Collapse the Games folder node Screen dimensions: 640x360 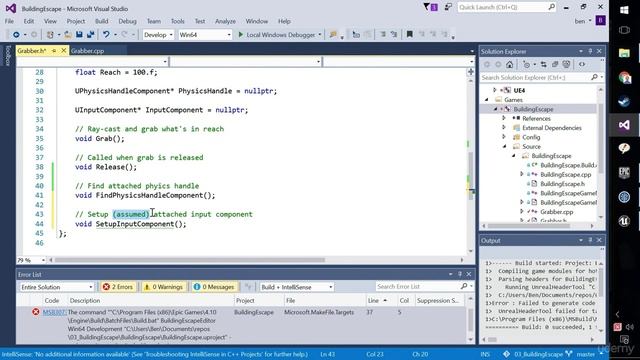[487, 100]
